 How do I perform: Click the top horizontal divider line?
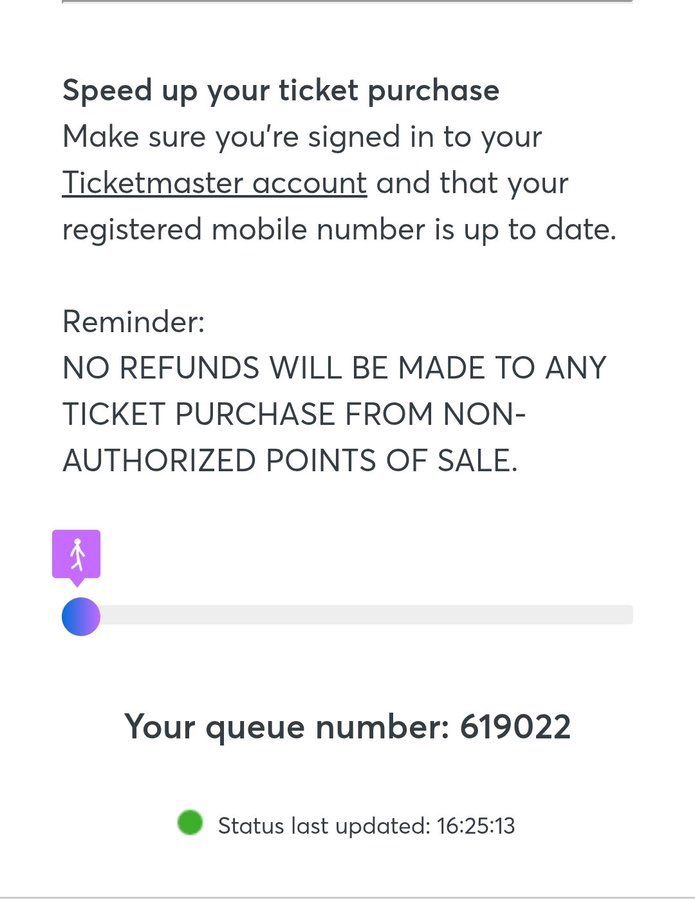(347, 2)
